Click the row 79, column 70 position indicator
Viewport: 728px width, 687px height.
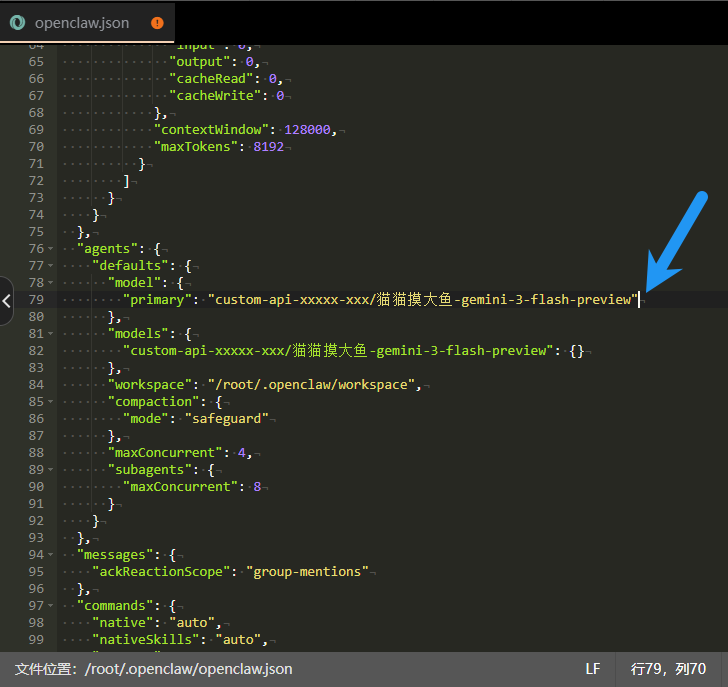pyautogui.click(x=668, y=668)
